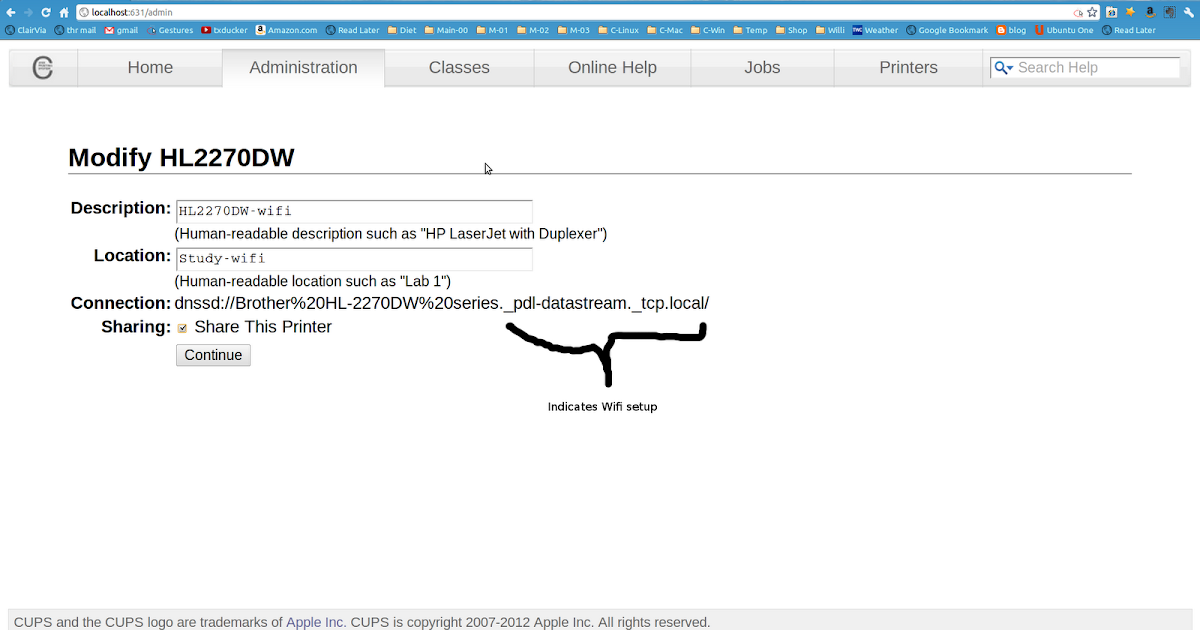Bookmark this page with the star icon

(1092, 12)
